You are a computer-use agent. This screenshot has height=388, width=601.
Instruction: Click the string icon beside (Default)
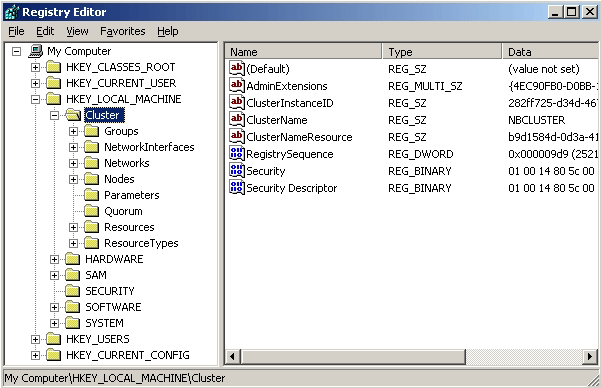point(236,68)
